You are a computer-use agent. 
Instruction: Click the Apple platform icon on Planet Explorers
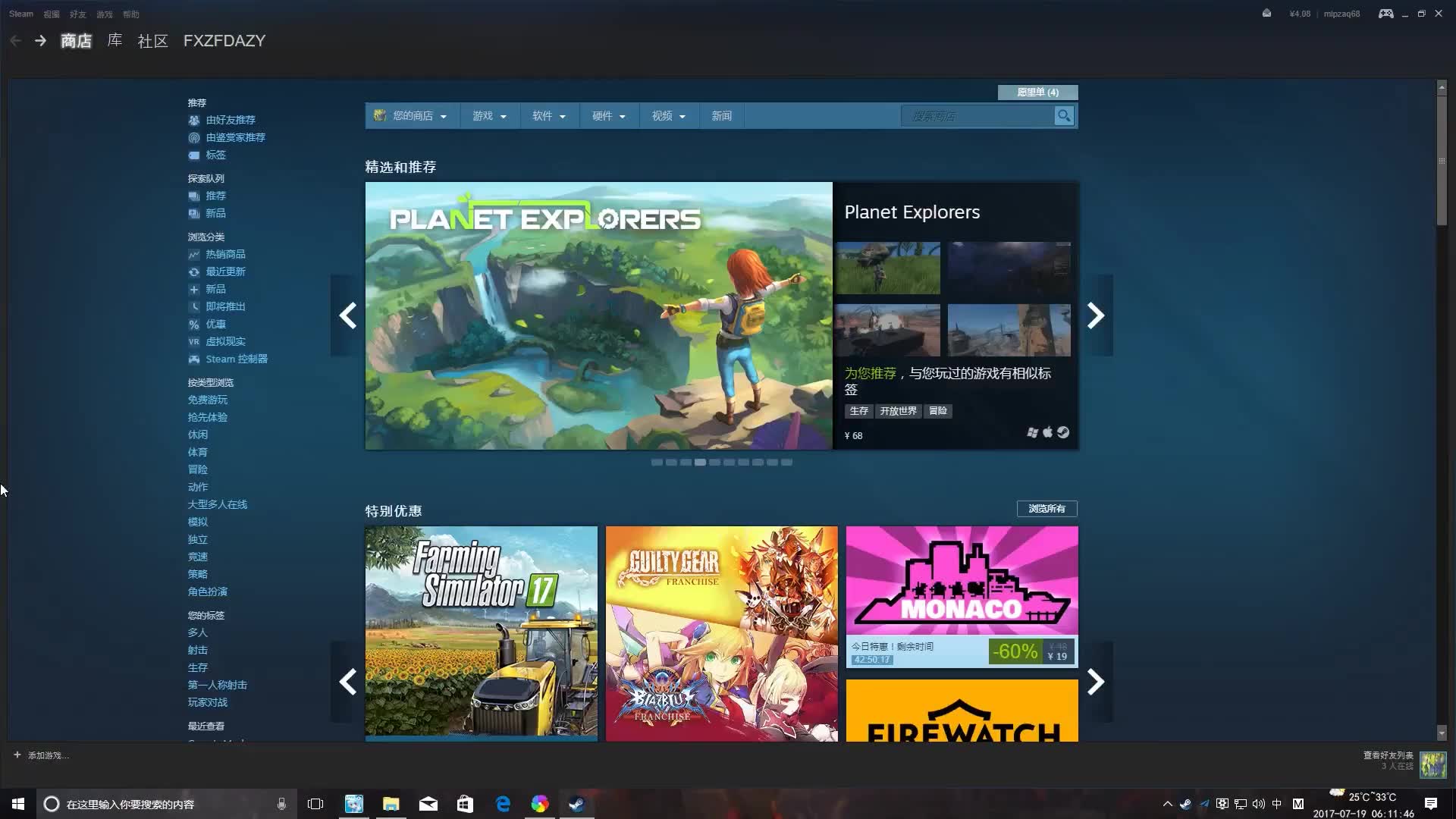click(1048, 432)
